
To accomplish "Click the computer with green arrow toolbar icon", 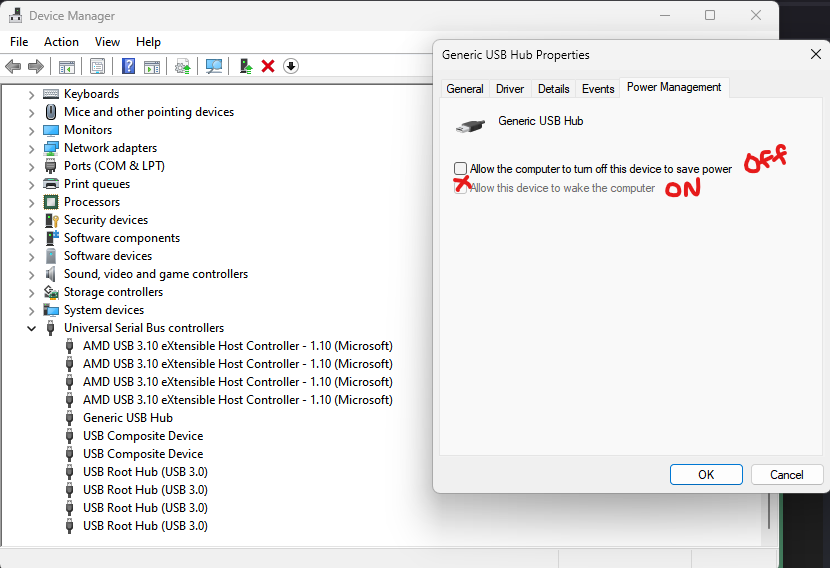I will point(246,66).
